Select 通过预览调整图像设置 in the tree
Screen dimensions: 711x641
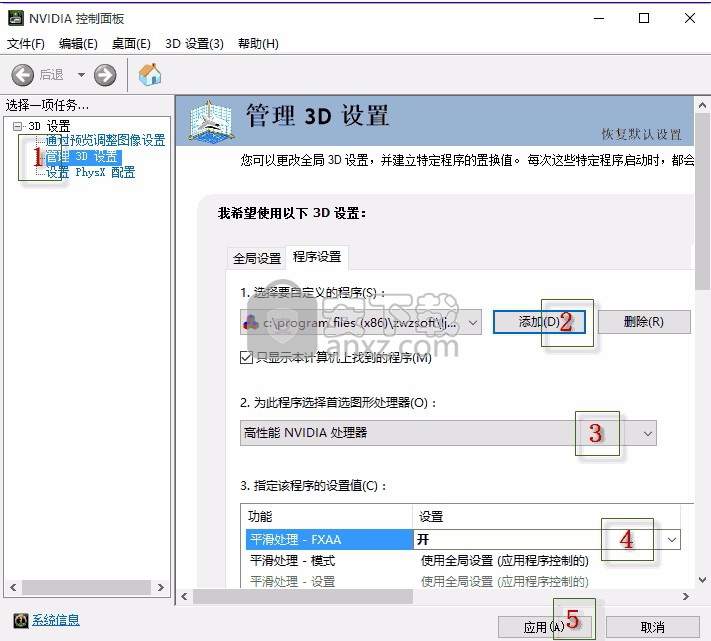105,140
